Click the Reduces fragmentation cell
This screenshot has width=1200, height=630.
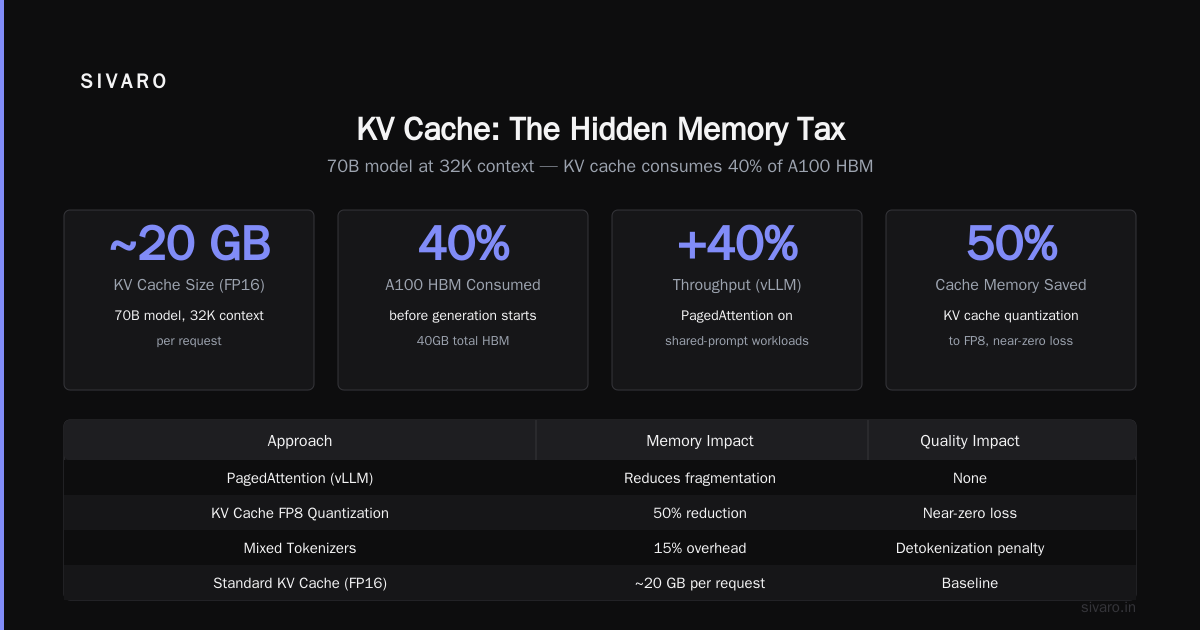[700, 478]
